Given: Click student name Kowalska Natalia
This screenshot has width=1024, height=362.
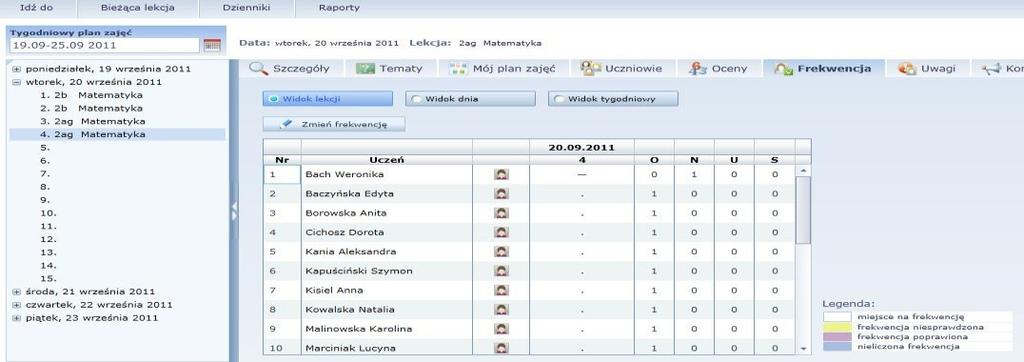Looking at the screenshot, I should (350, 309).
